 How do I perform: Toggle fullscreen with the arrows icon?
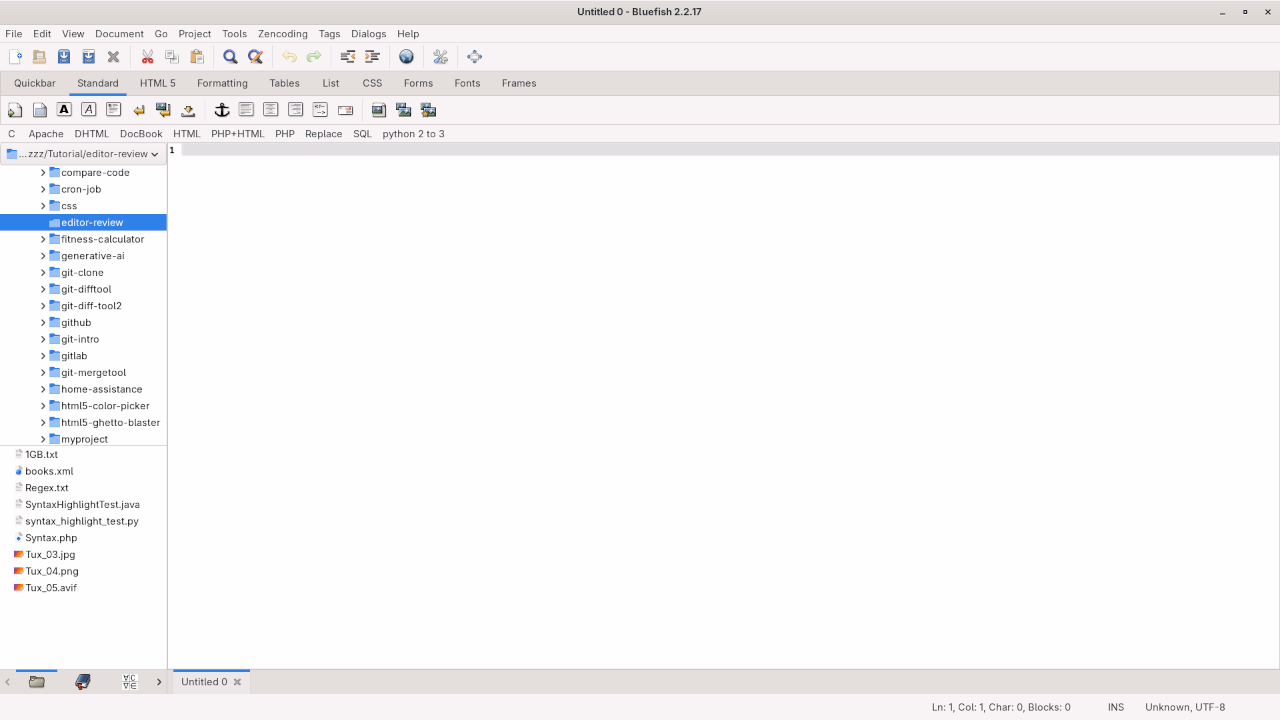point(474,57)
